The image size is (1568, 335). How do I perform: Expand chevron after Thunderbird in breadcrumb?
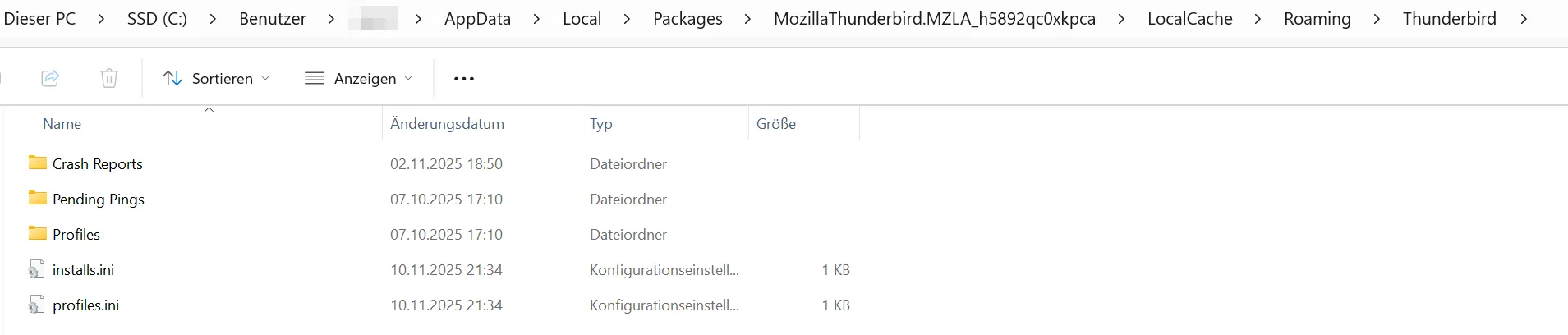(x=1524, y=19)
